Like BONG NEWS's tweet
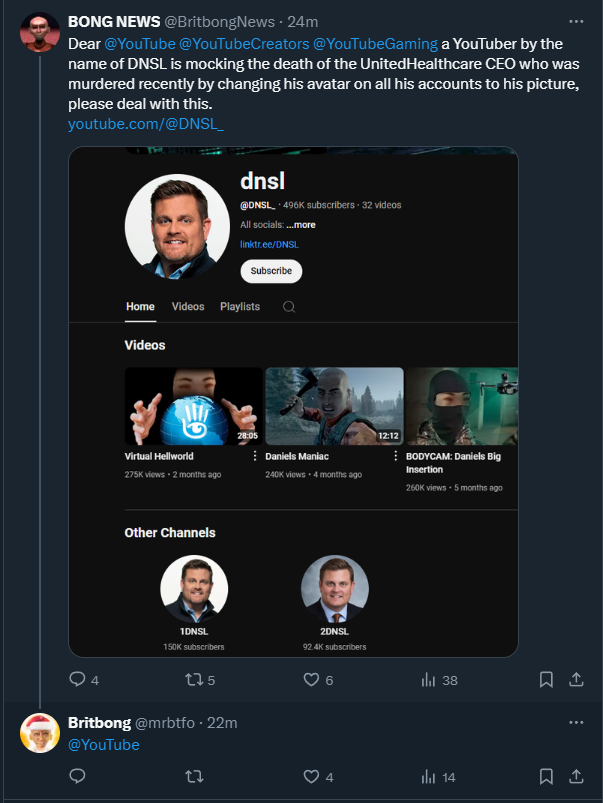The height and width of the screenshot is (803, 603). click(x=312, y=679)
